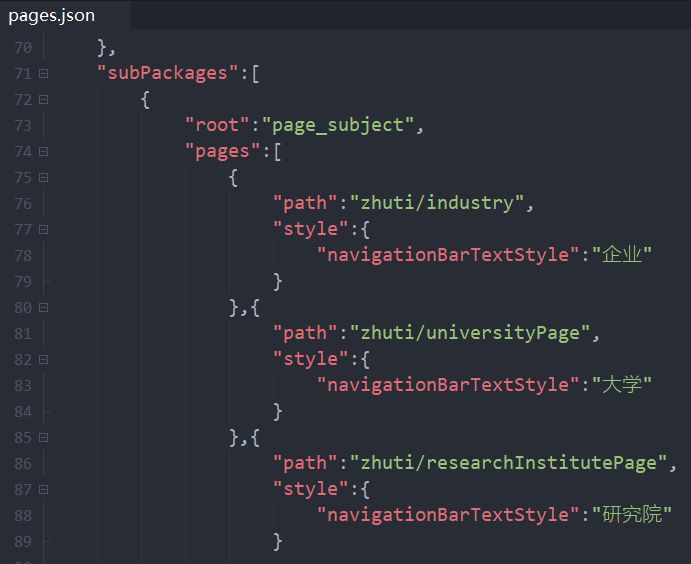691x564 pixels.
Task: Click the "企业" navigation bar value
Action: point(622,255)
